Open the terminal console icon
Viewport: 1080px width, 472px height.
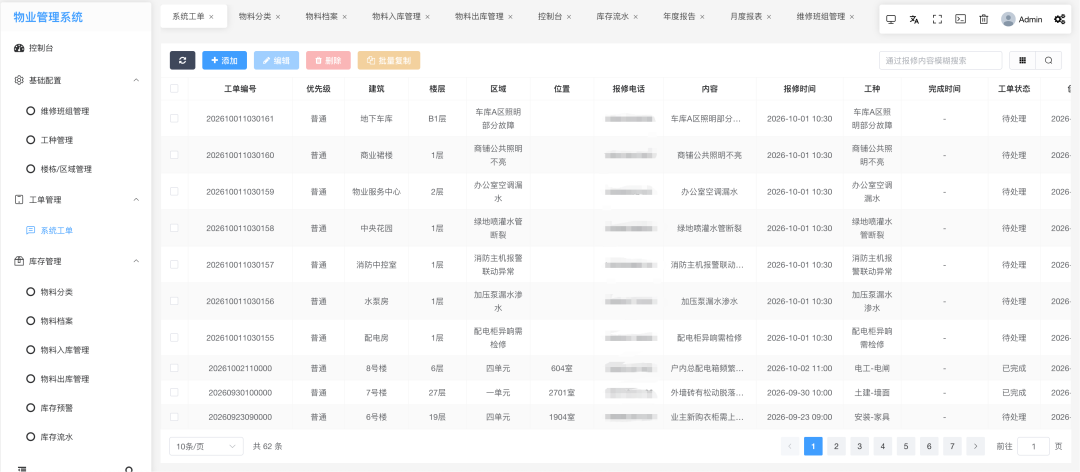click(x=960, y=19)
